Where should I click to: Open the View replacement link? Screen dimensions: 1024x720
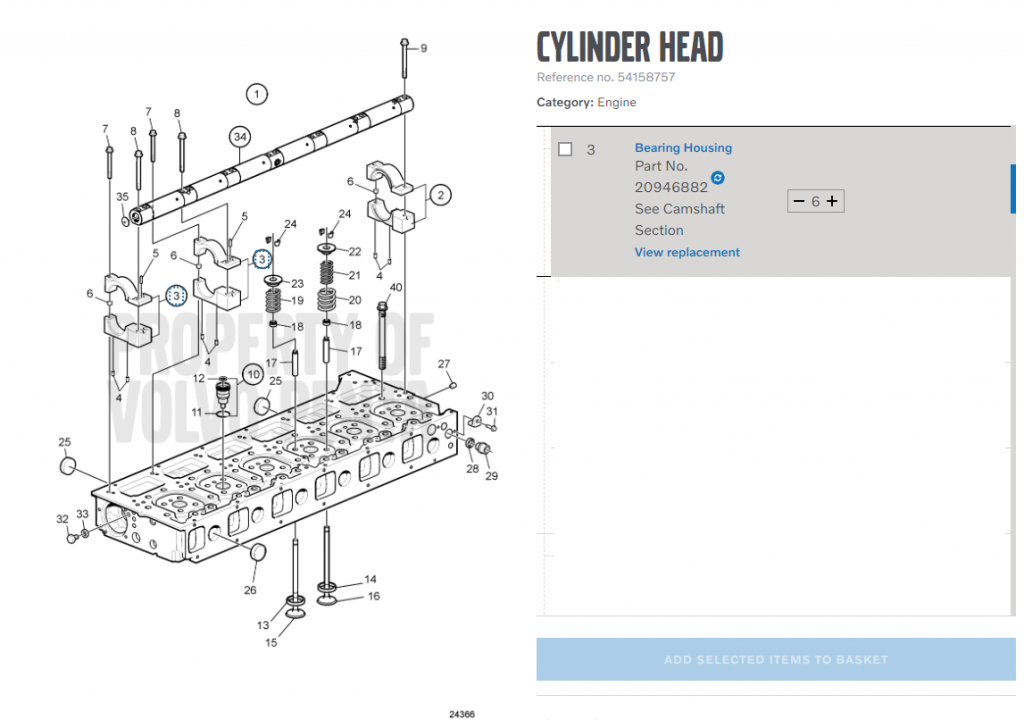687,253
